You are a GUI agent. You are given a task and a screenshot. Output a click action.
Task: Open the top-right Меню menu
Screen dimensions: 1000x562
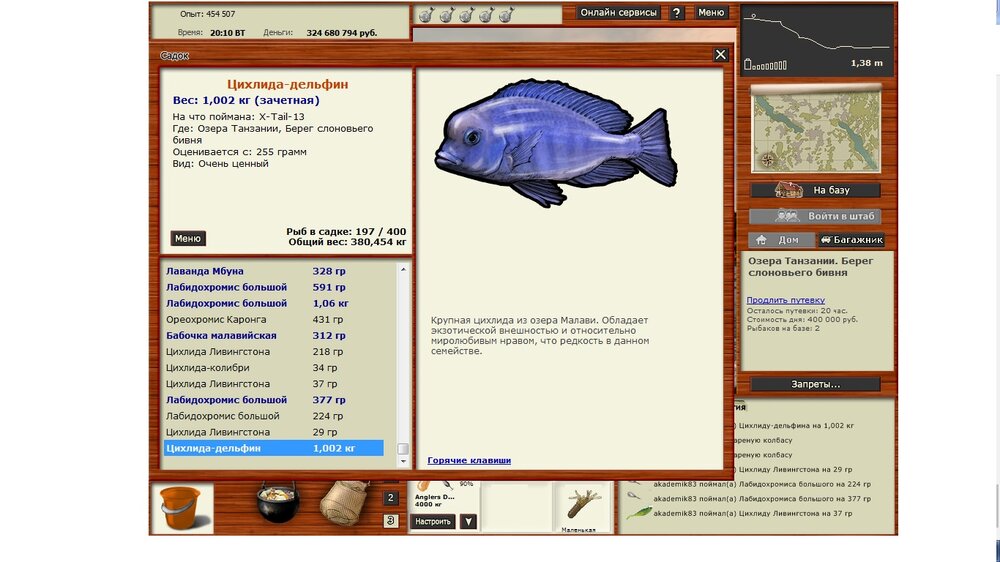tap(711, 13)
